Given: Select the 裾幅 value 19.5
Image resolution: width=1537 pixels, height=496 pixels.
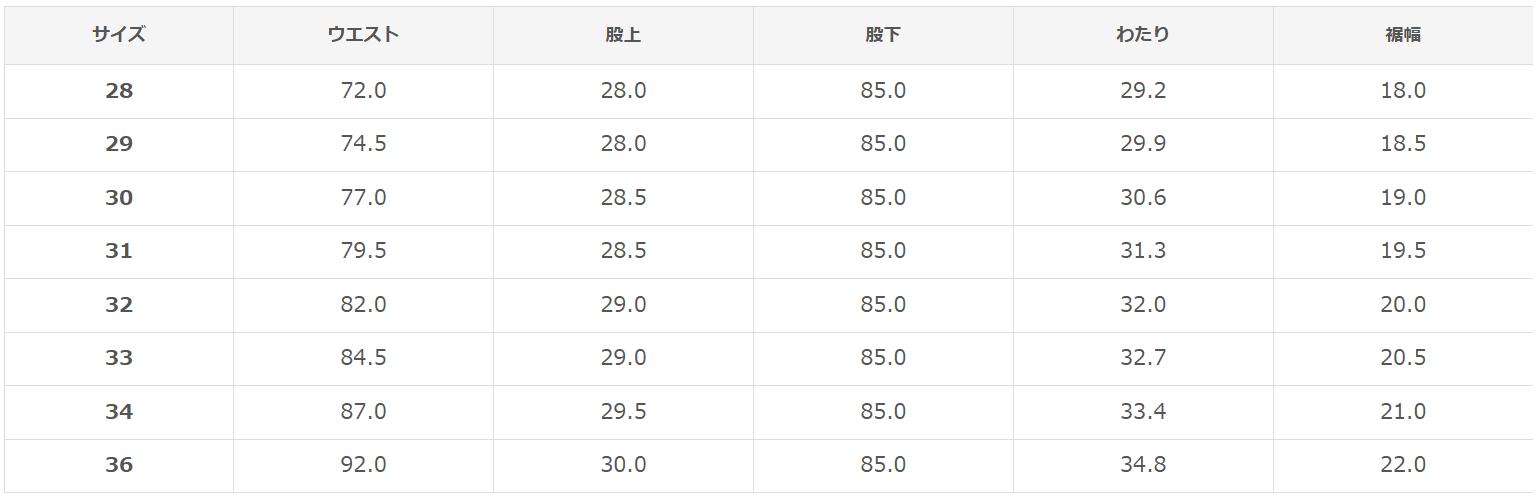Looking at the screenshot, I should pos(1403,251).
